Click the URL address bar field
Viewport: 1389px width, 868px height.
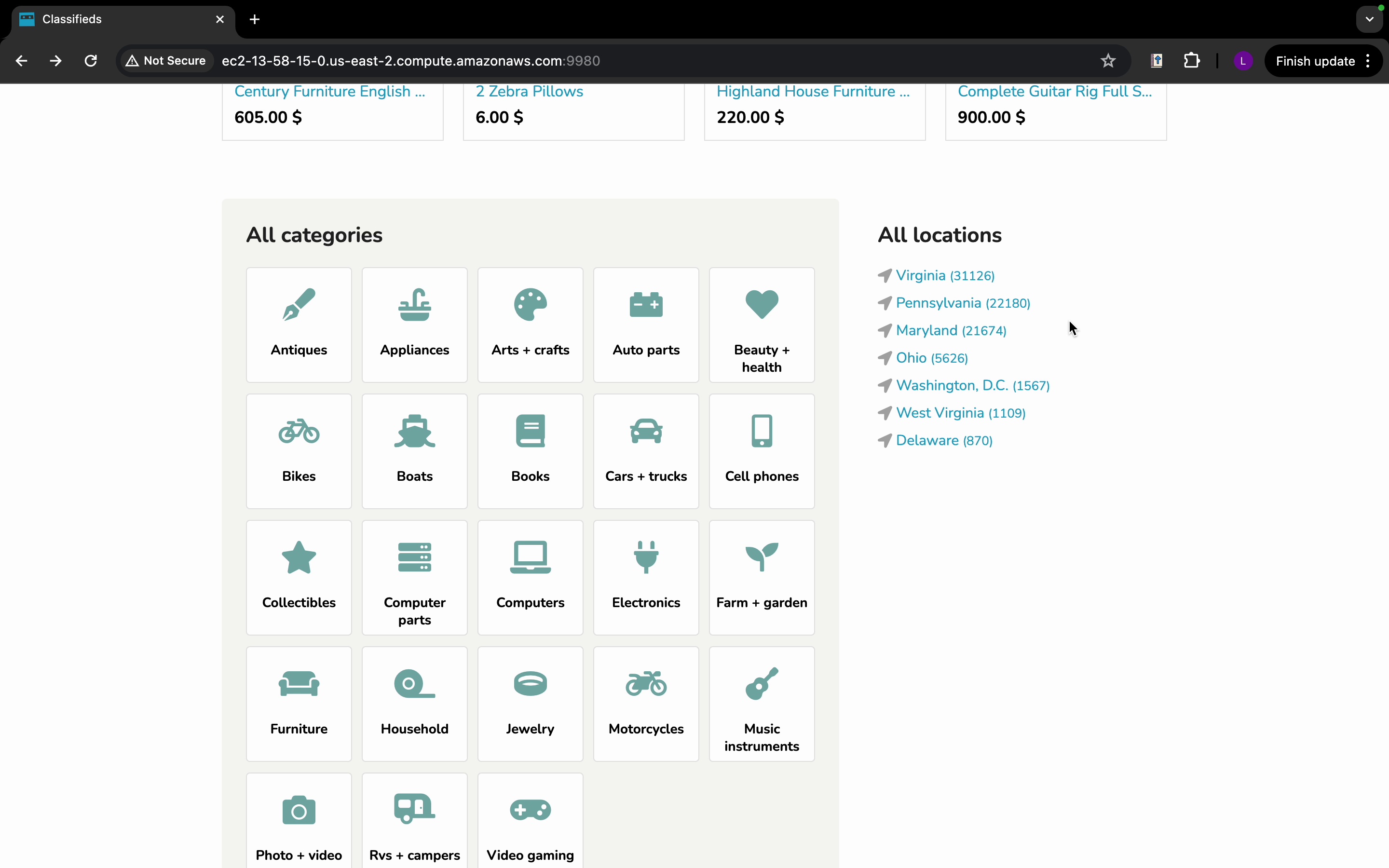coord(631,61)
